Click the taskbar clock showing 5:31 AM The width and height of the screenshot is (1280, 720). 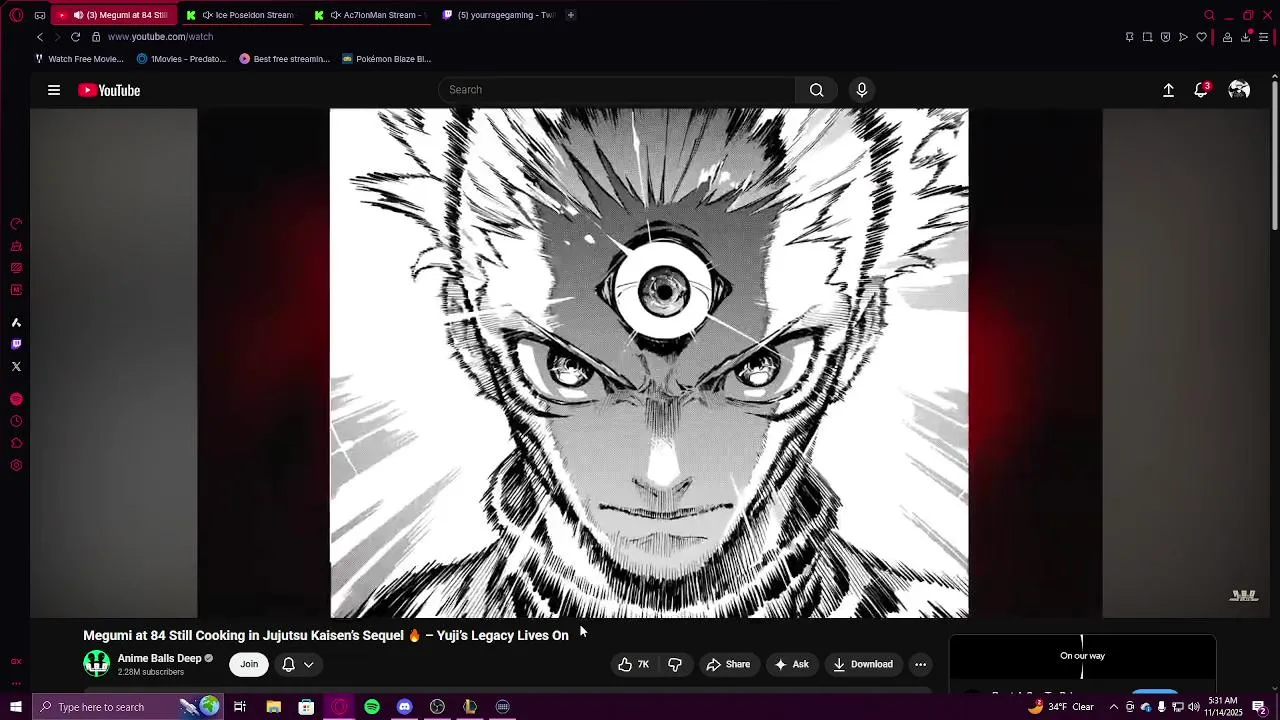tap(1224, 707)
